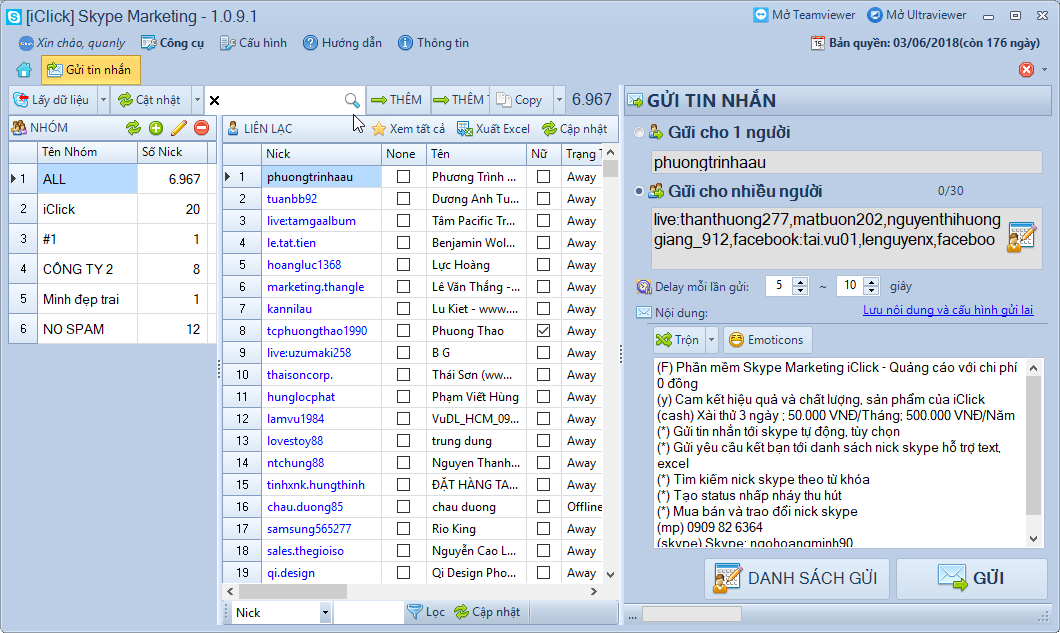Click the Trộn shuffle button
The width and height of the screenshot is (1060, 633).
pyautogui.click(x=678, y=339)
